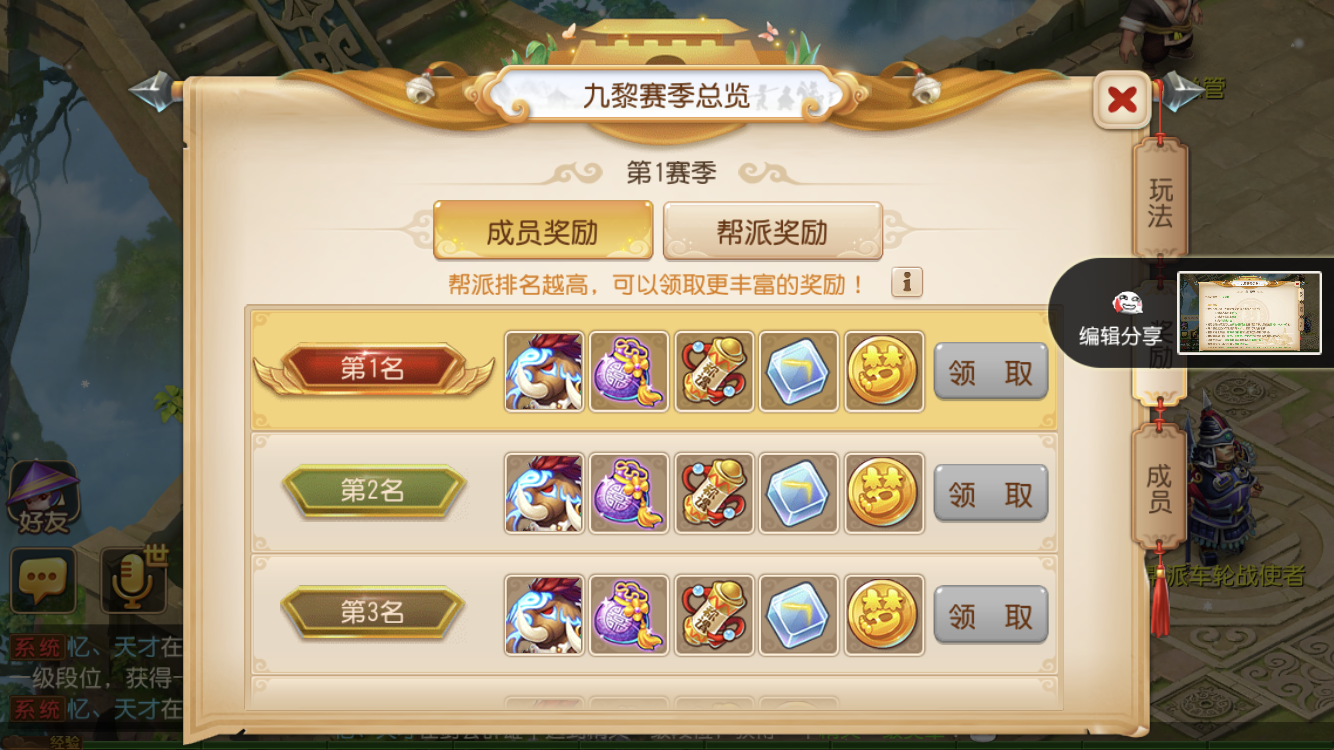Select the purple pouch reward in 第1名 row
The image size is (1334, 750).
(629, 372)
